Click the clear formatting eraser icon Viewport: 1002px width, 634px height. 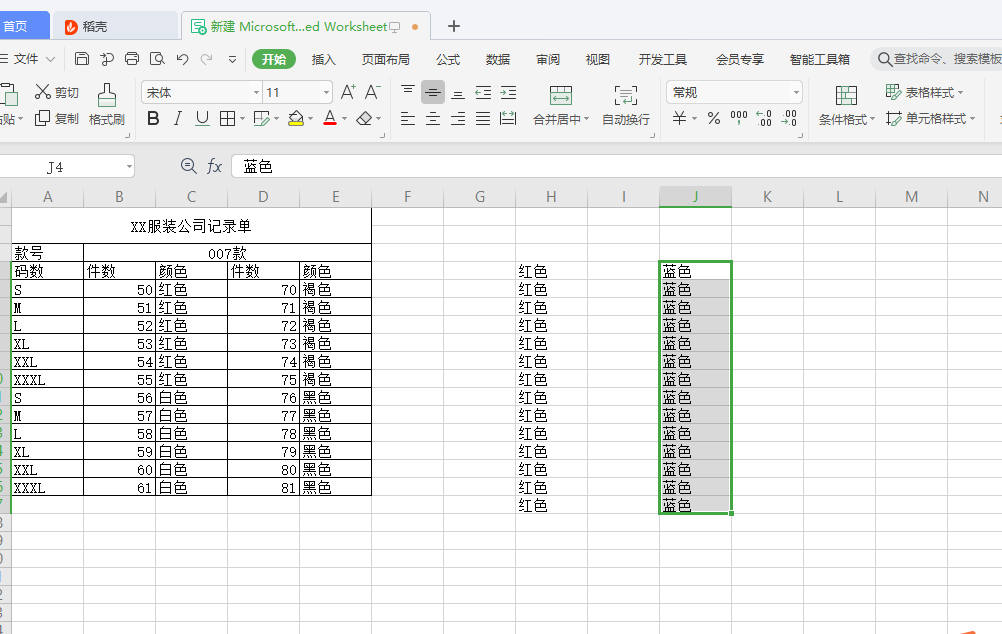tap(364, 118)
